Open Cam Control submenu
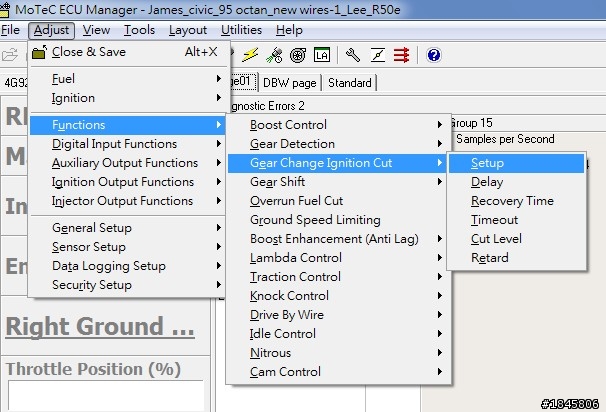 point(338,371)
